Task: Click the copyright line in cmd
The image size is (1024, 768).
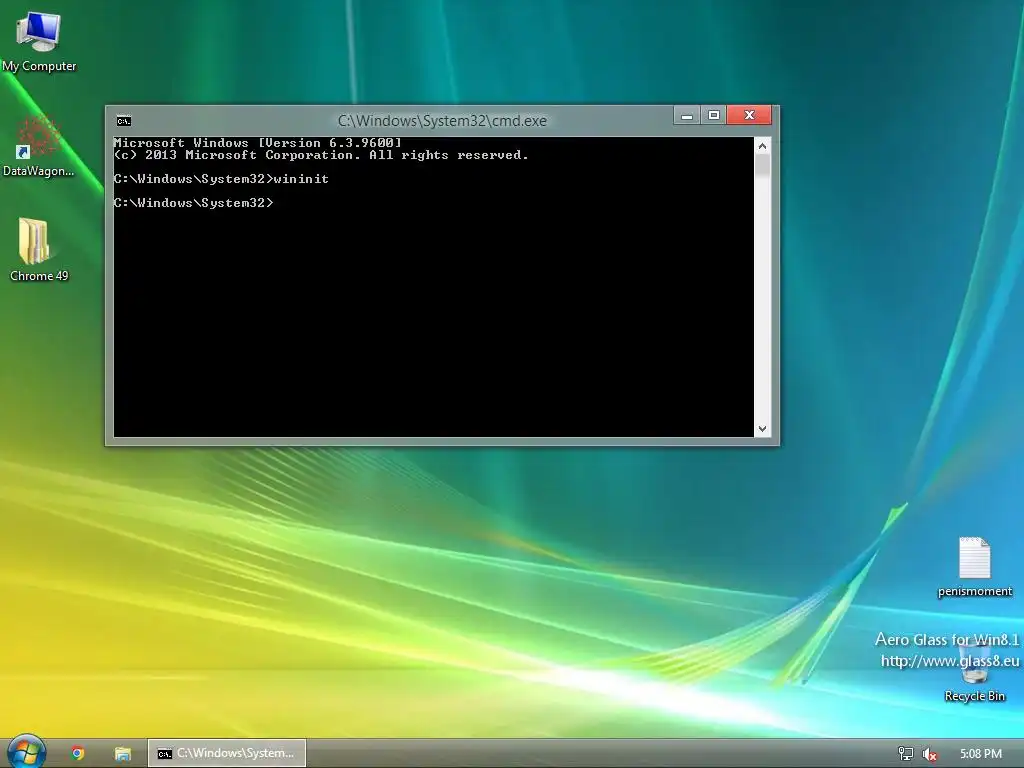Action: coord(321,155)
